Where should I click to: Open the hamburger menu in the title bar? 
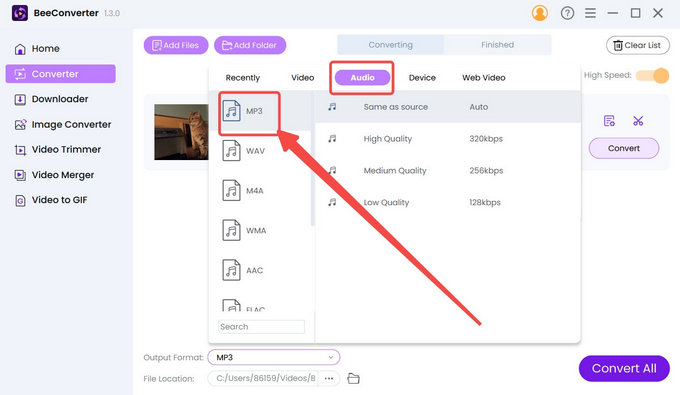590,13
